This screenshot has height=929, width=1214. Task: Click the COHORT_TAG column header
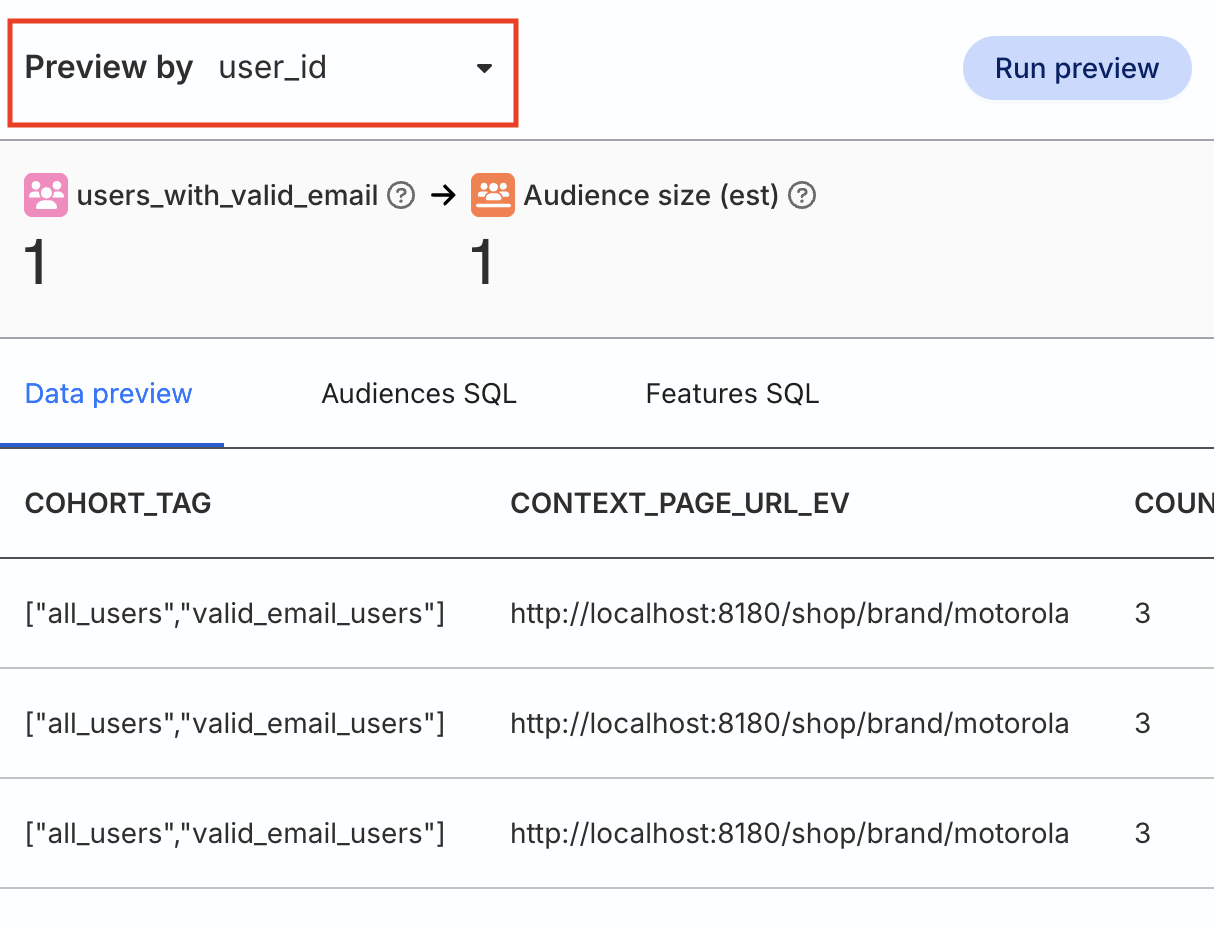coord(118,503)
